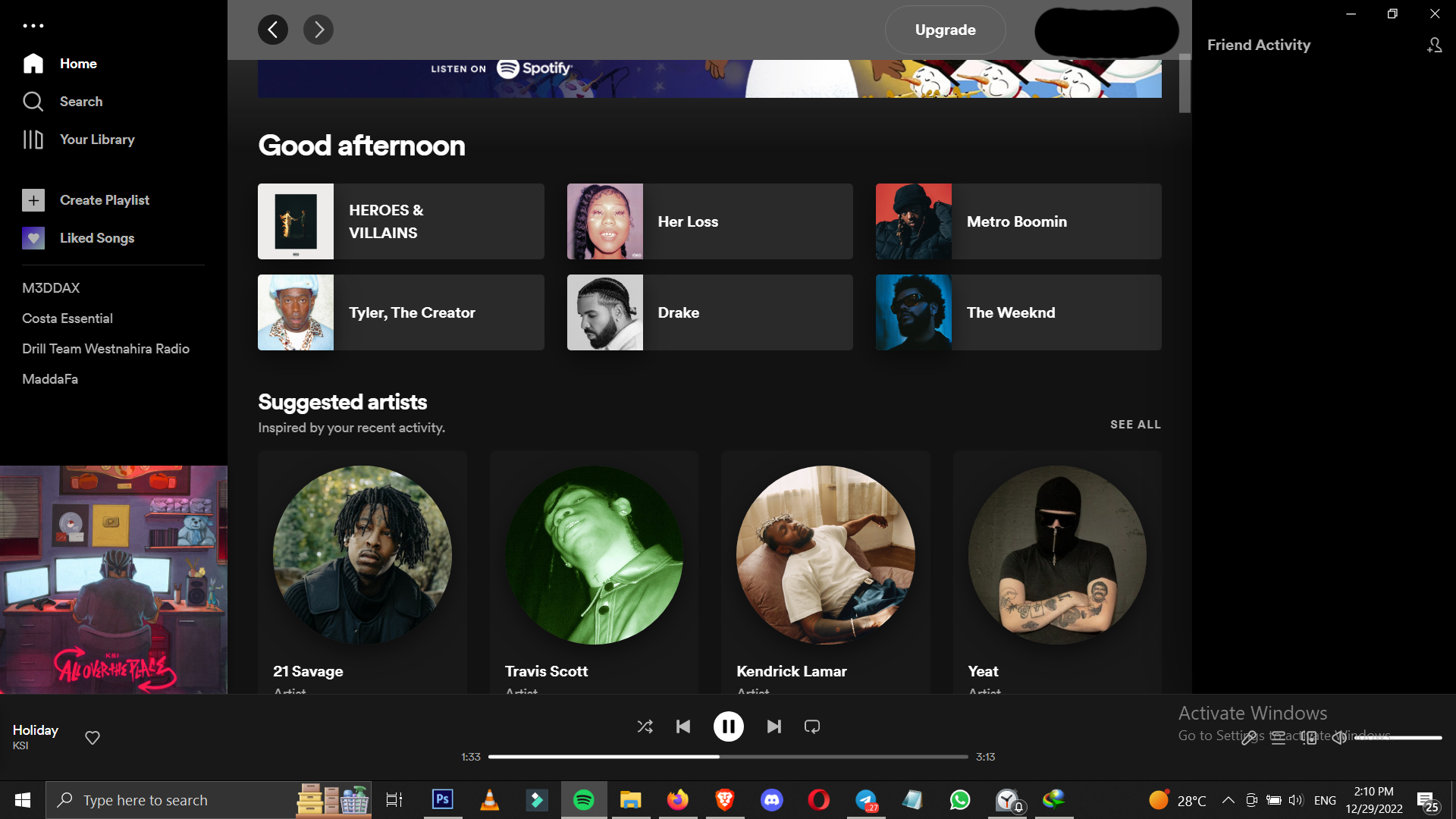
Task: Open Brave browser from the taskbar
Action: click(725, 800)
